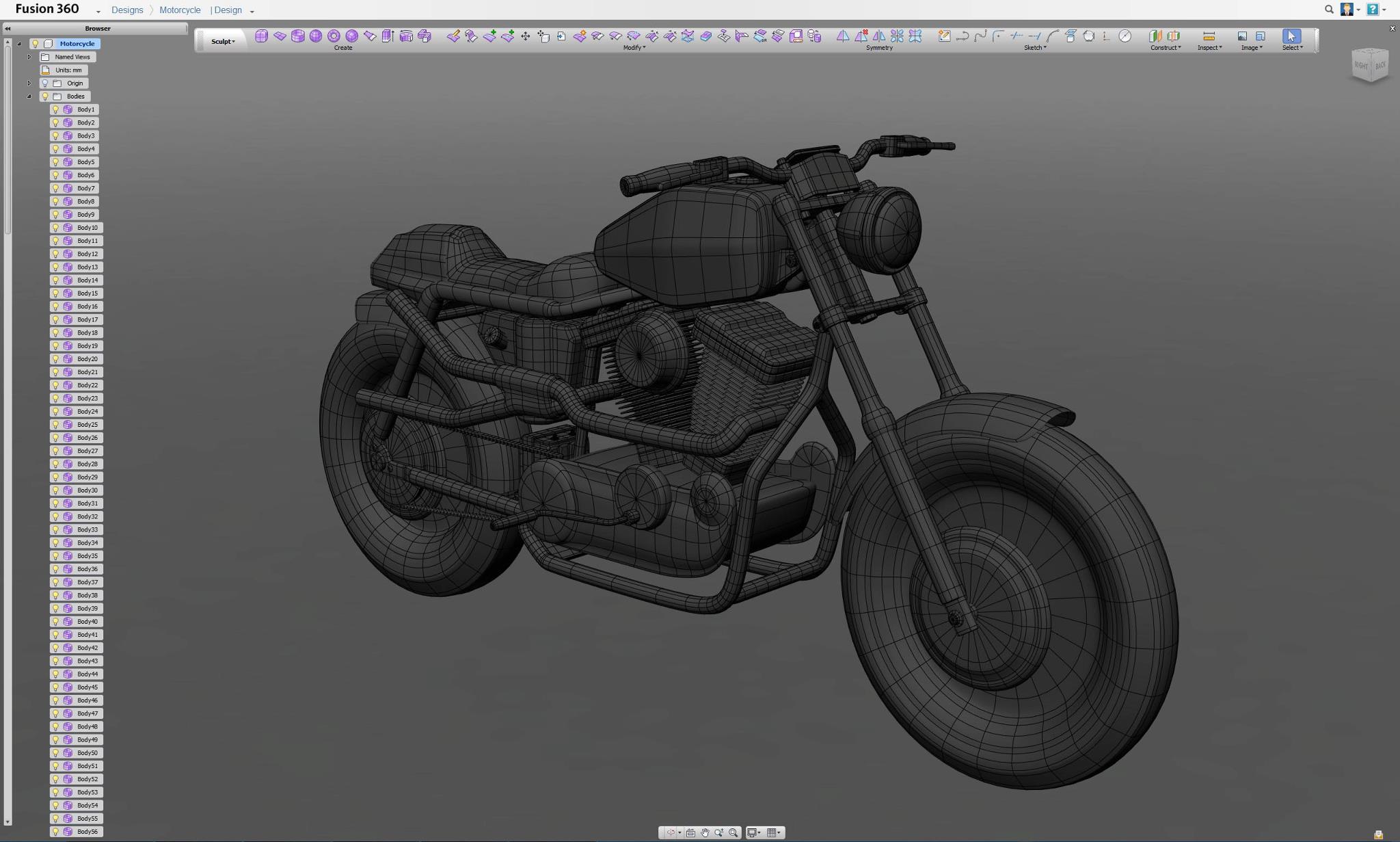Select Body56 in the Bodies list
This screenshot has width=1400, height=842.
(86, 831)
